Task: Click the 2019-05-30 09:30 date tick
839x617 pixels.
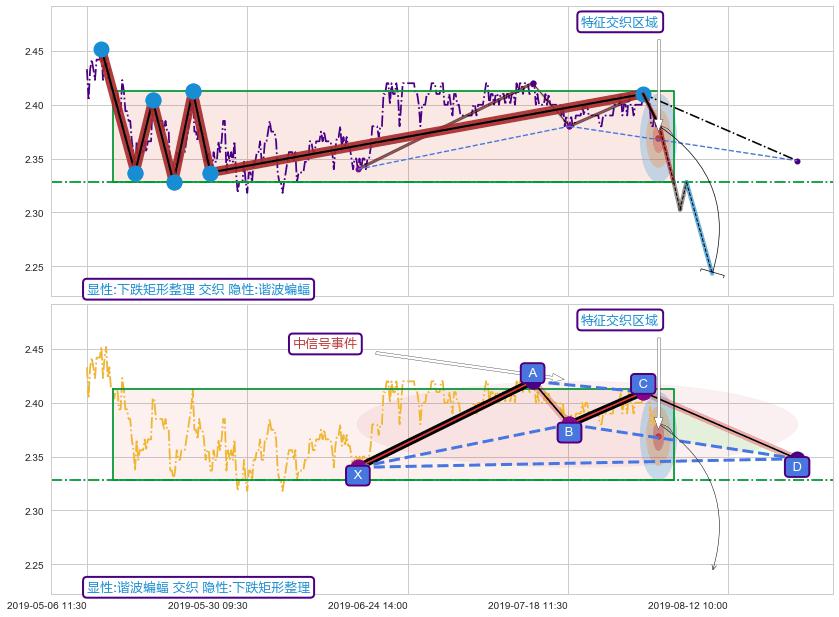Action: 207,606
